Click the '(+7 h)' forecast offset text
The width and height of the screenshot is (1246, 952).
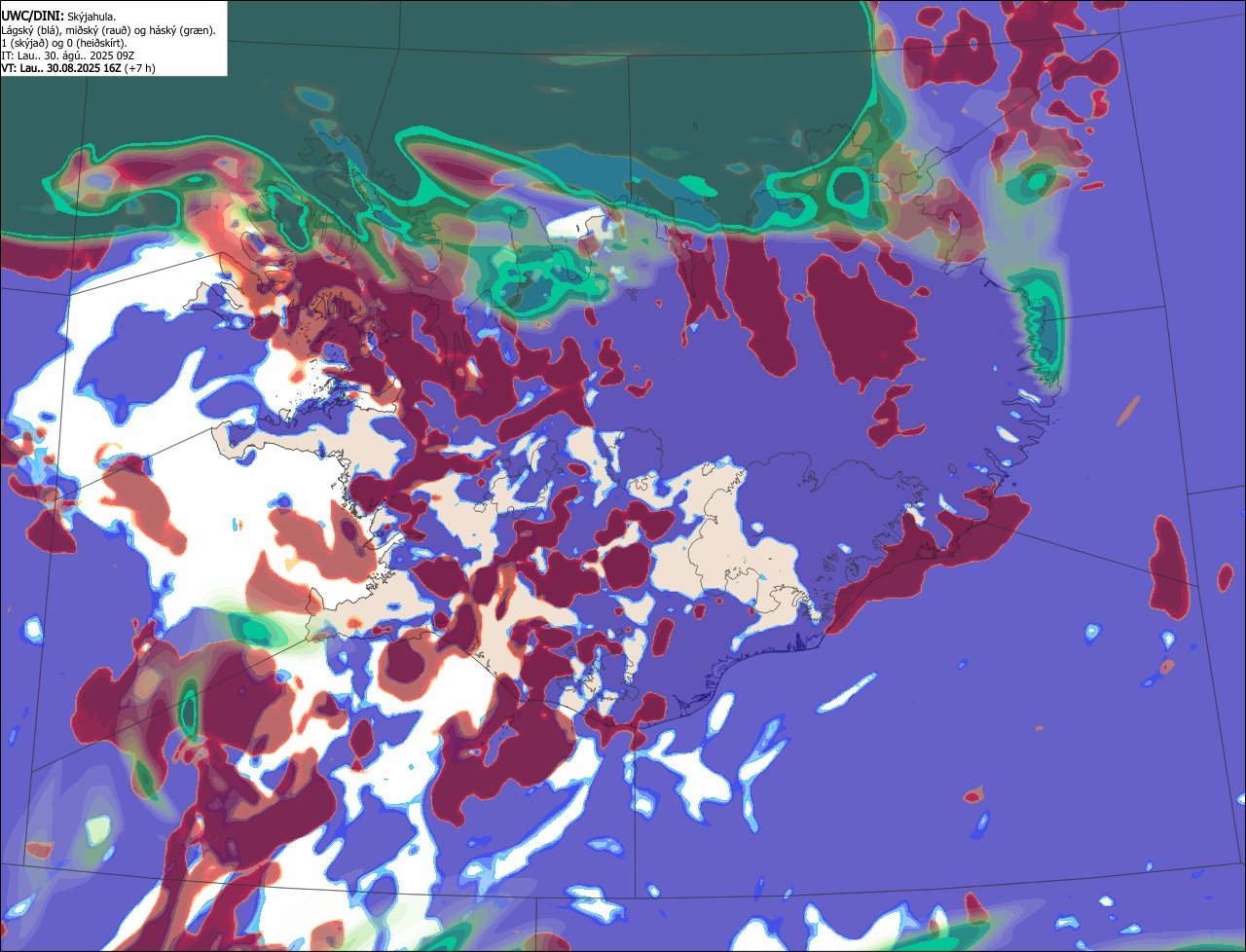coord(139,68)
